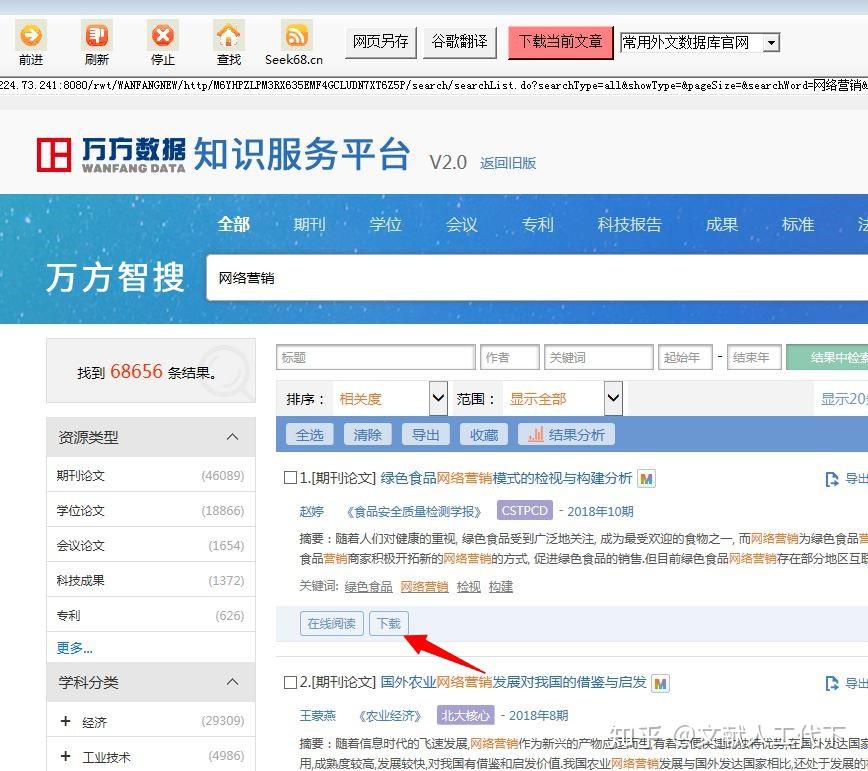The height and width of the screenshot is (771, 868).
Task: Click the 标题 filter field
Action: [x=376, y=358]
